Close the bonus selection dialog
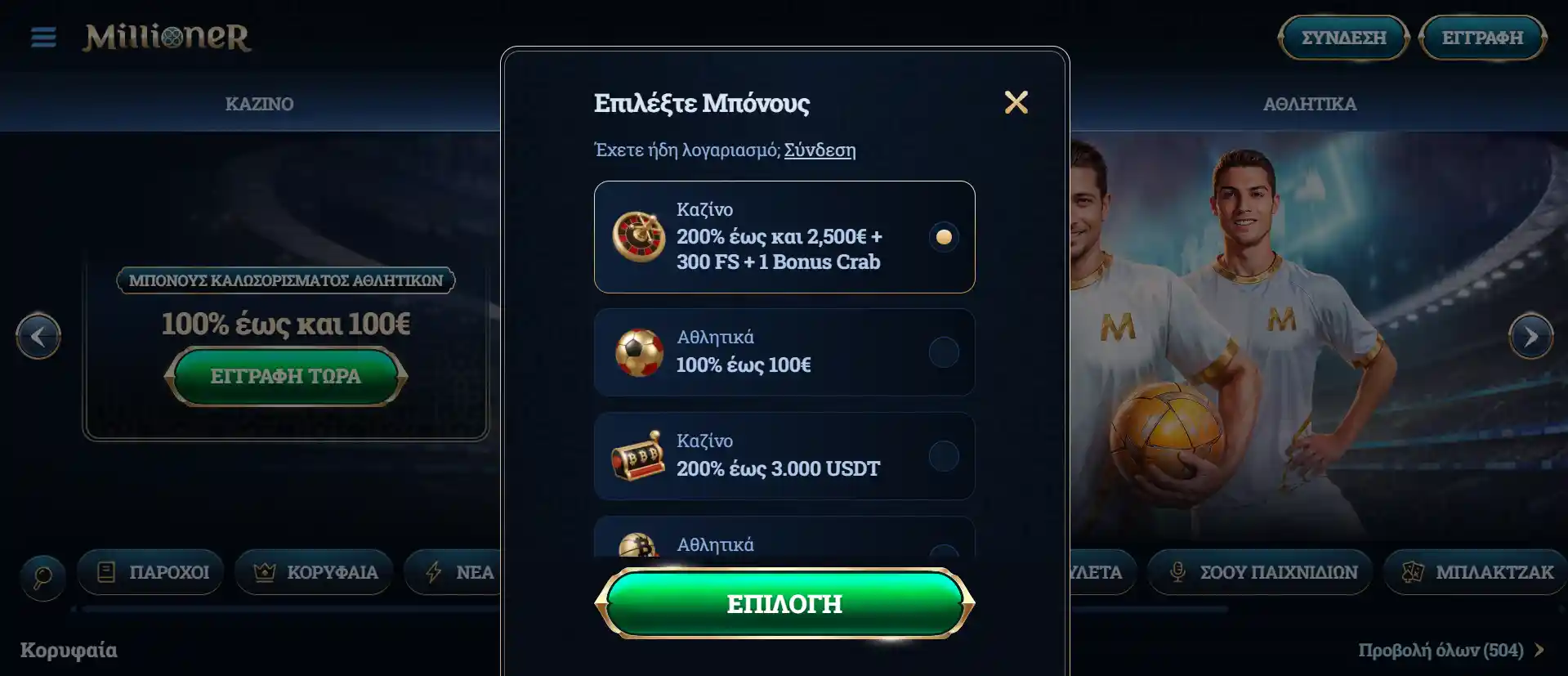The width and height of the screenshot is (1568, 676). click(1016, 102)
